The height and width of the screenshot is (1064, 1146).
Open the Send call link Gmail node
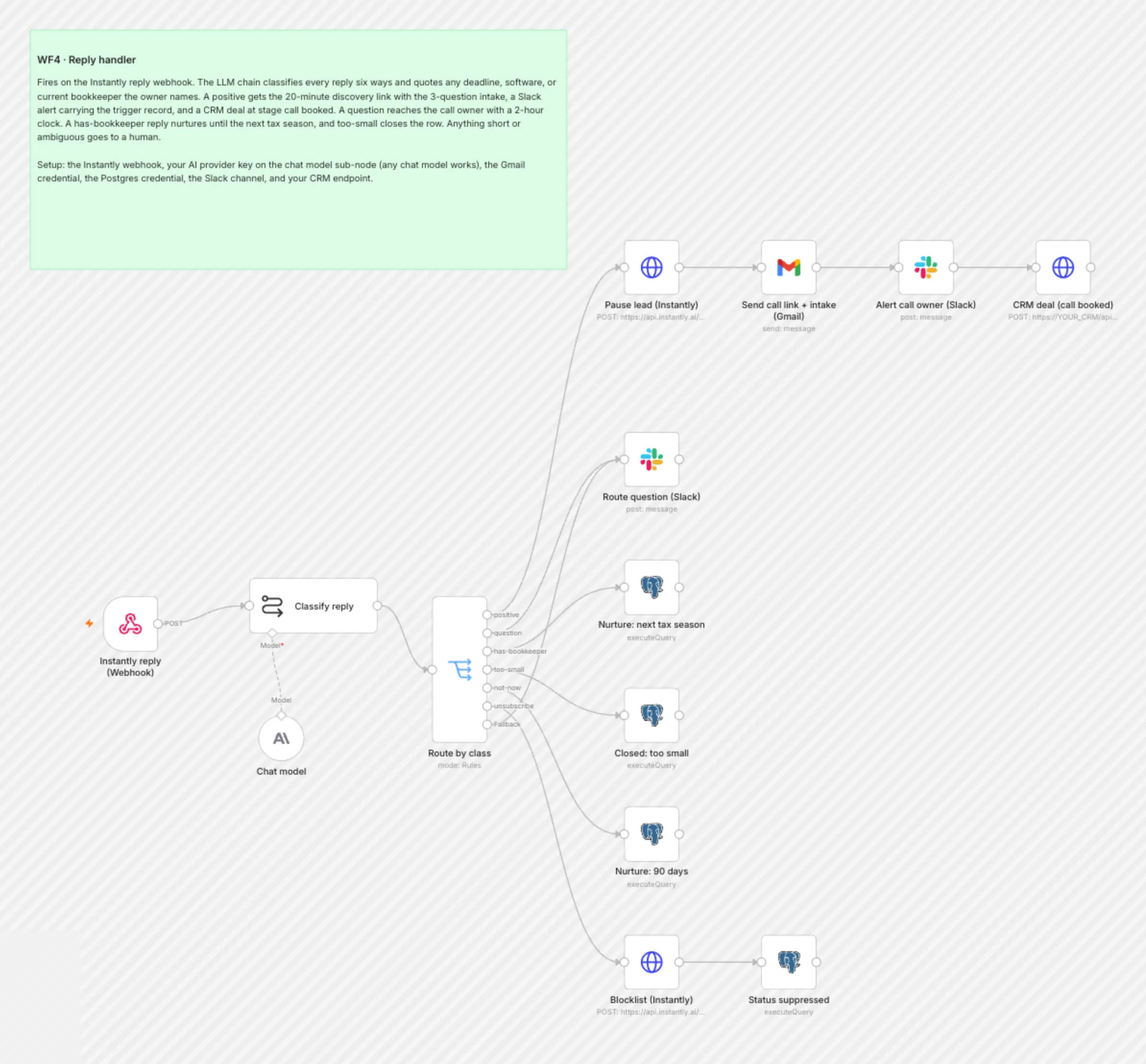(x=788, y=267)
